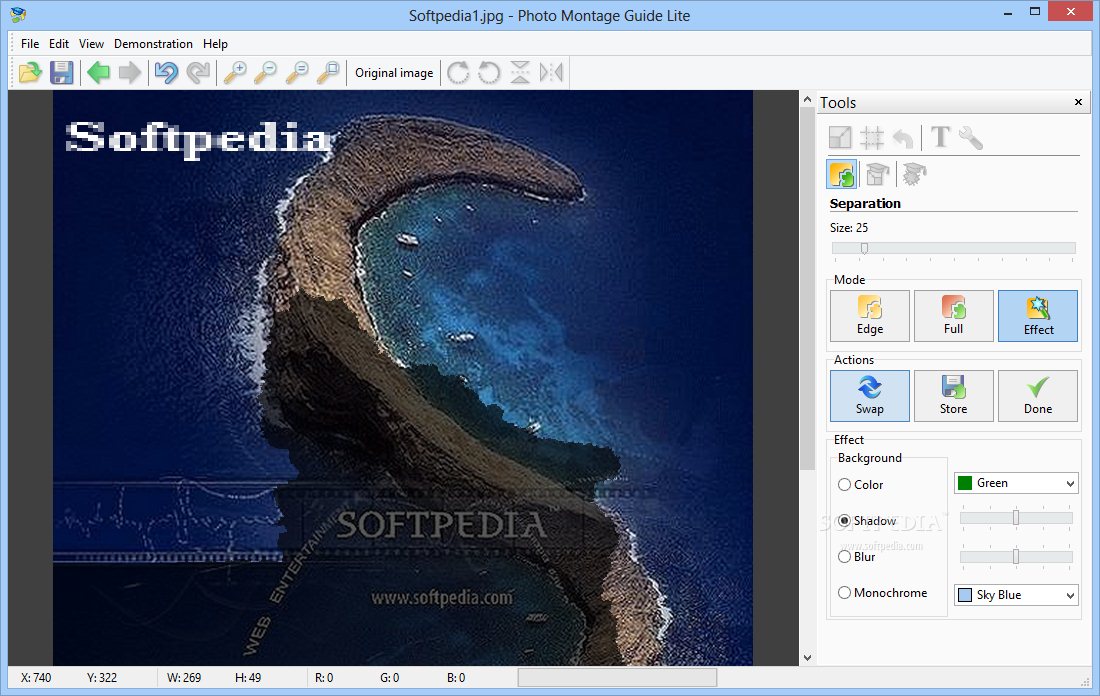
Task: Switch to Full mode
Action: [x=953, y=316]
